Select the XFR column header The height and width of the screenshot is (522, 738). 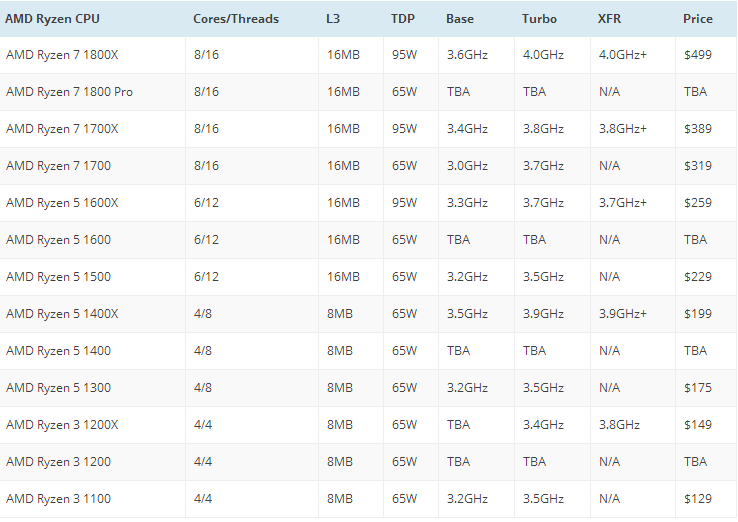[x=609, y=19]
